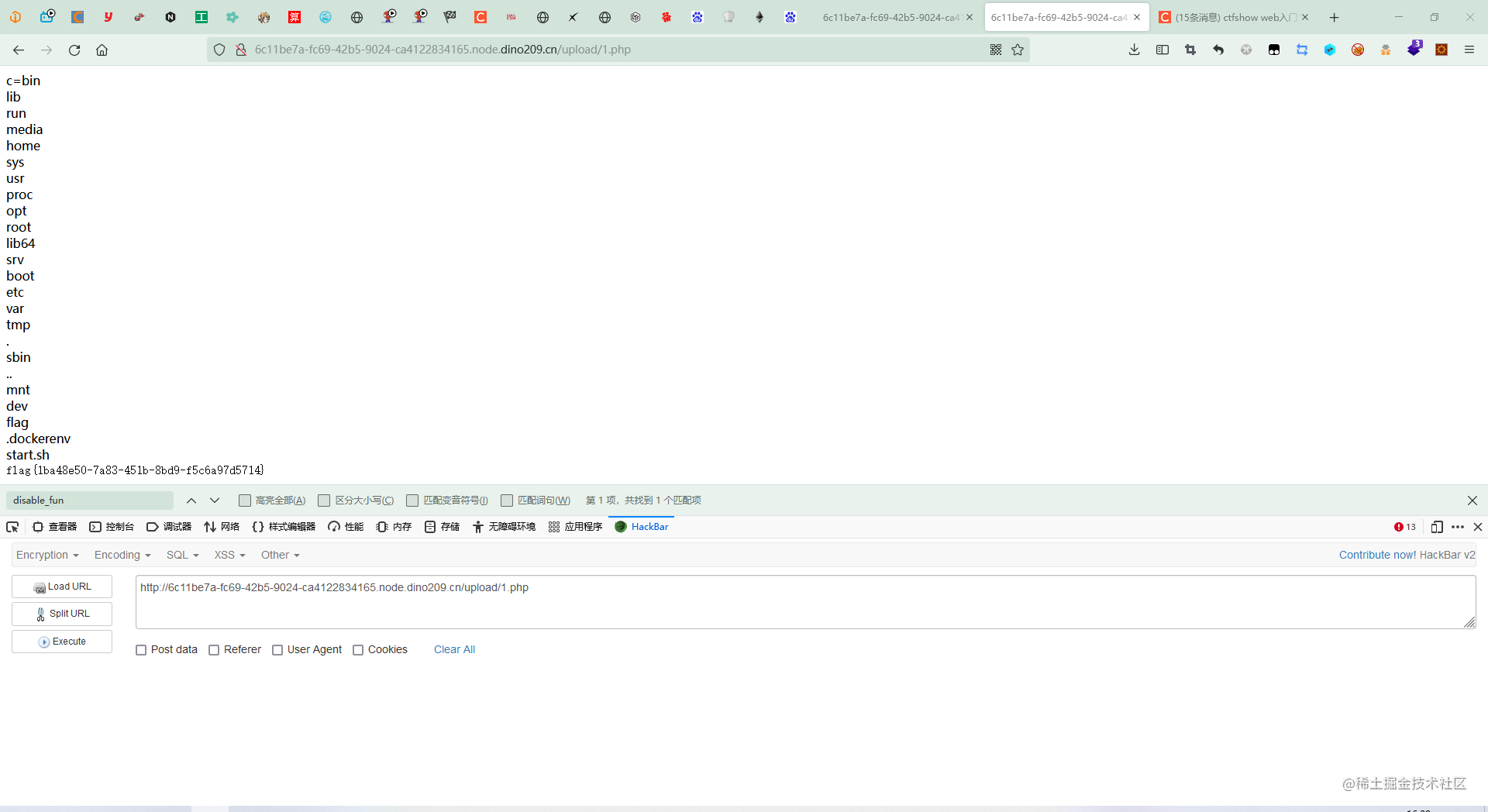Jump to next find match
The image size is (1488, 812).
point(215,501)
